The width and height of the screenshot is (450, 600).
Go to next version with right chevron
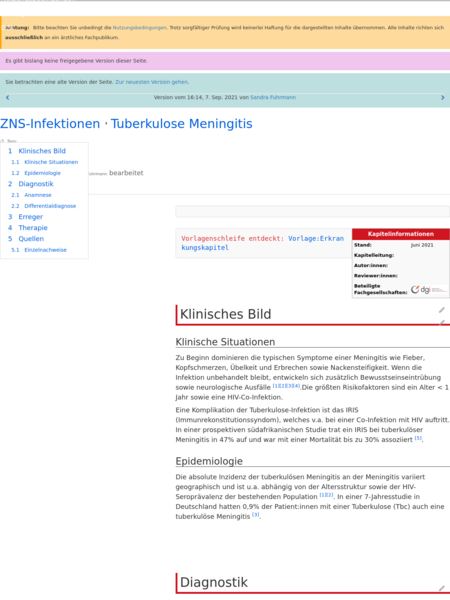click(x=443, y=98)
